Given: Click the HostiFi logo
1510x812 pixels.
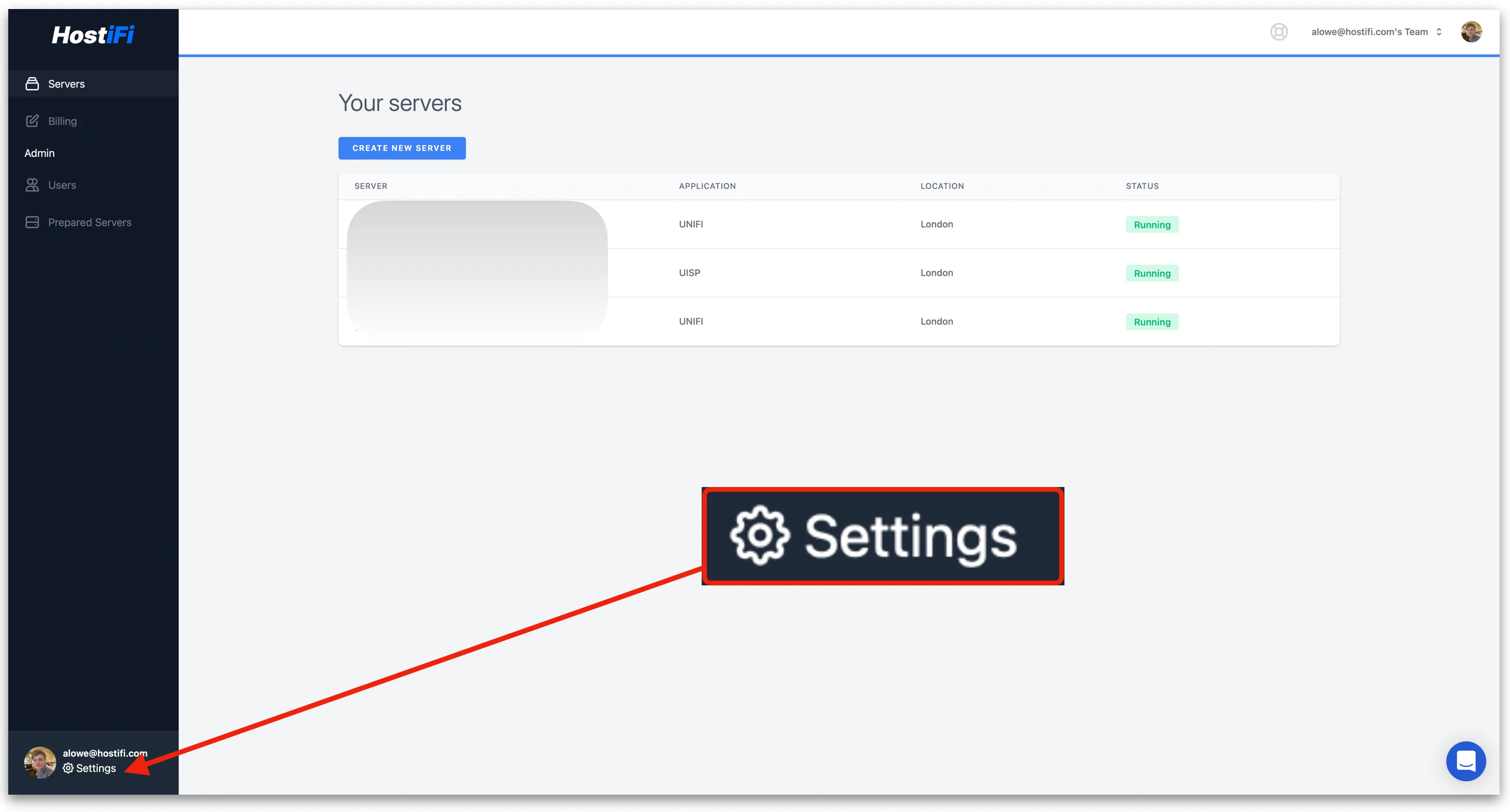Looking at the screenshot, I should coord(93,35).
